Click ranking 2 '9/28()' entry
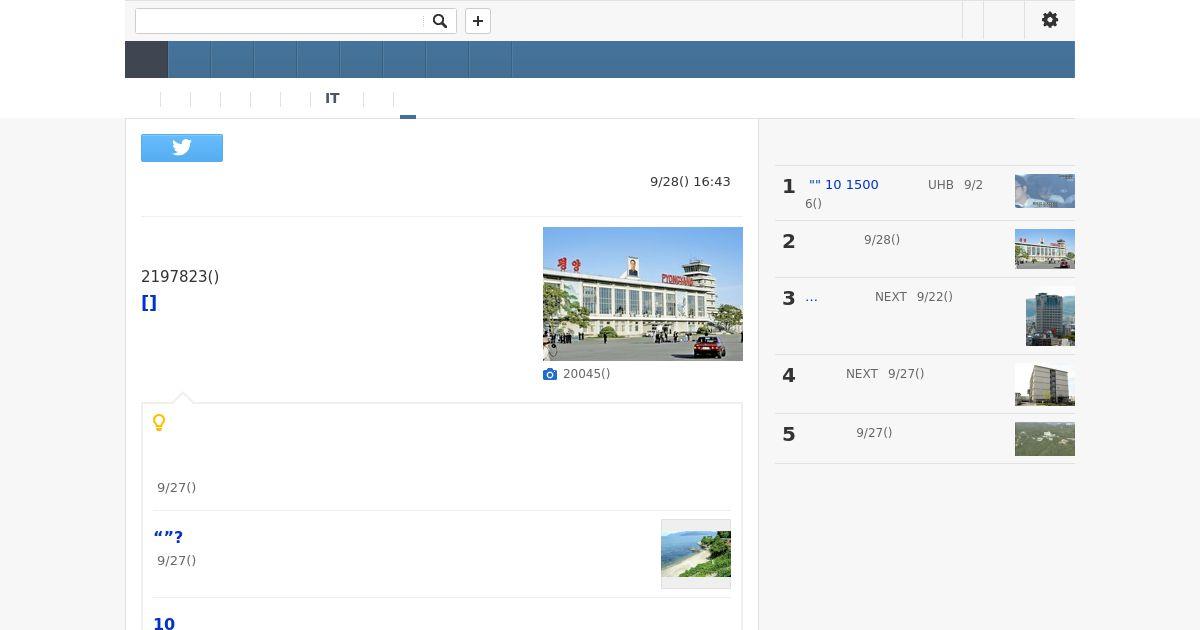 point(882,240)
